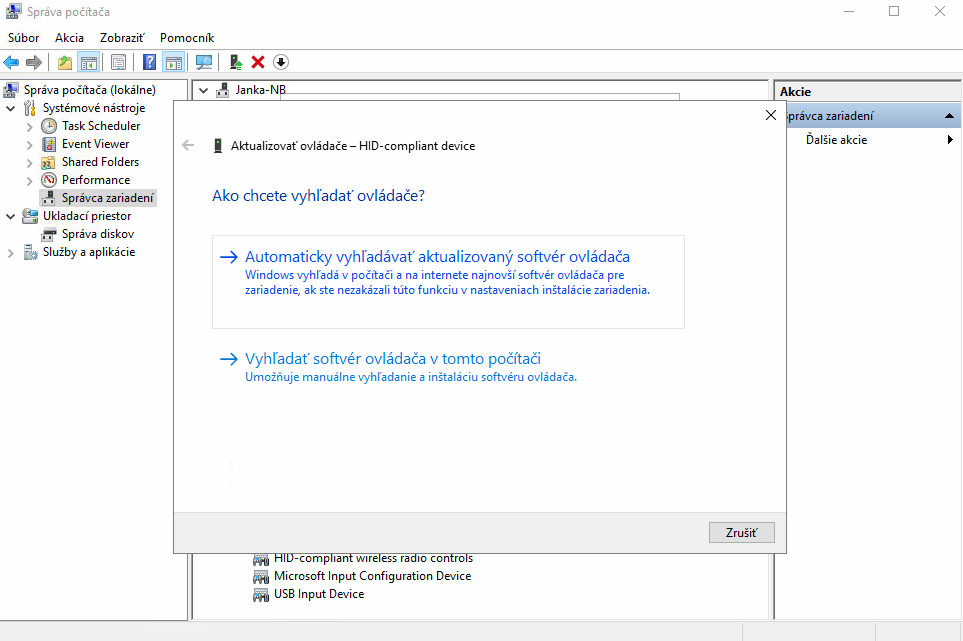The height and width of the screenshot is (641, 963).
Task: Click the Zrušiť button
Action: 741,533
